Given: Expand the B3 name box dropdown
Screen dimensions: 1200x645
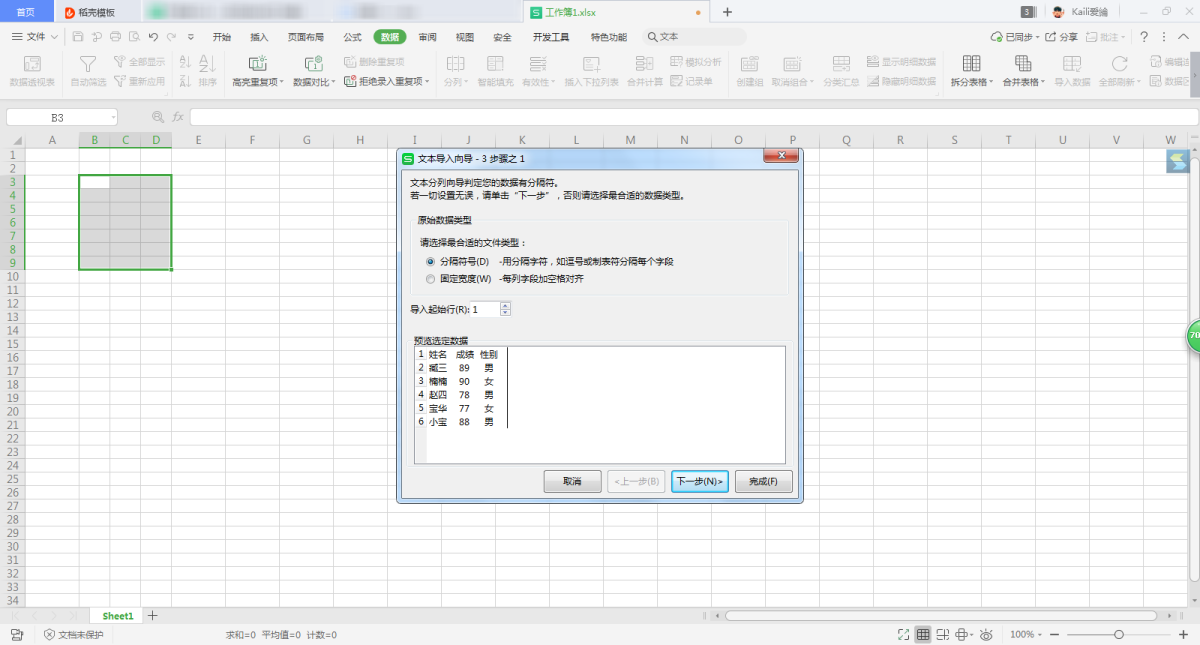Looking at the screenshot, I should coord(112,117).
